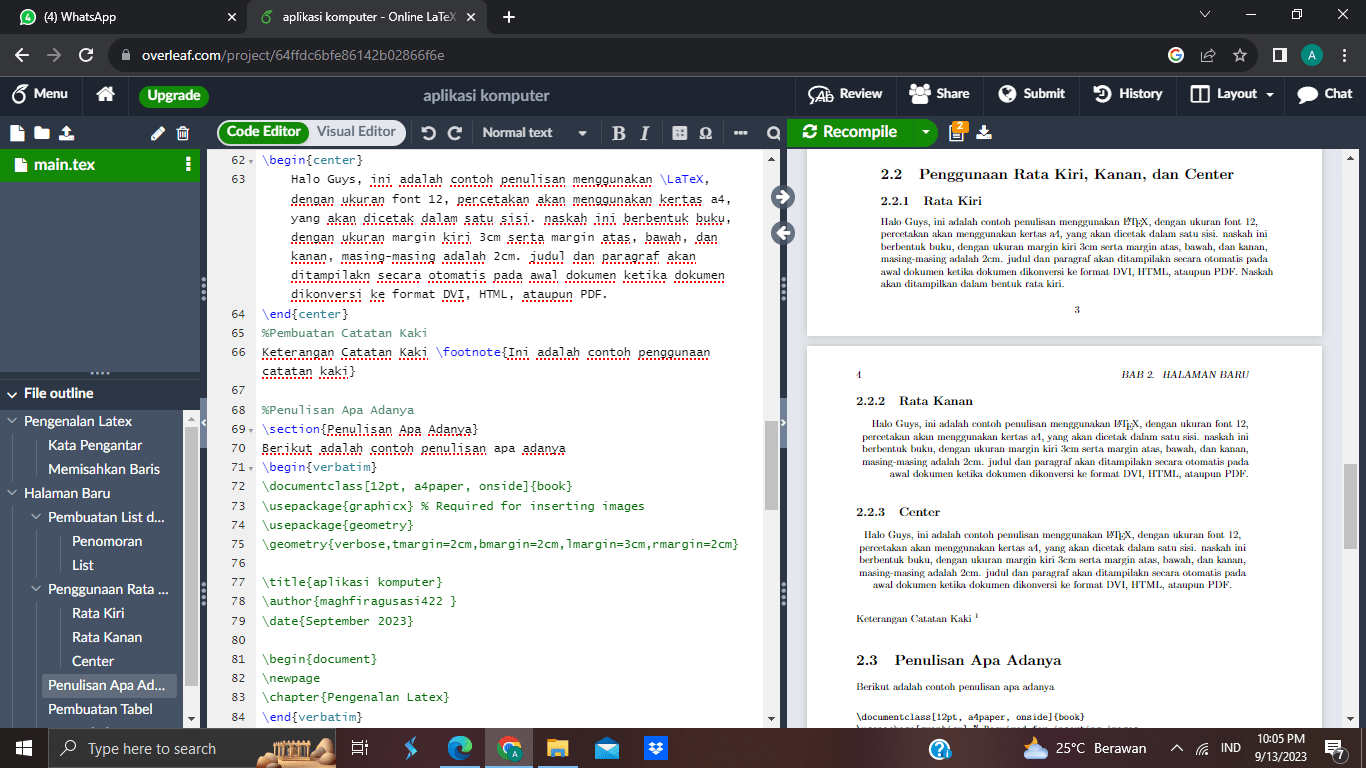Open Mail app from the taskbar
The image size is (1366, 768).
coord(607,748)
